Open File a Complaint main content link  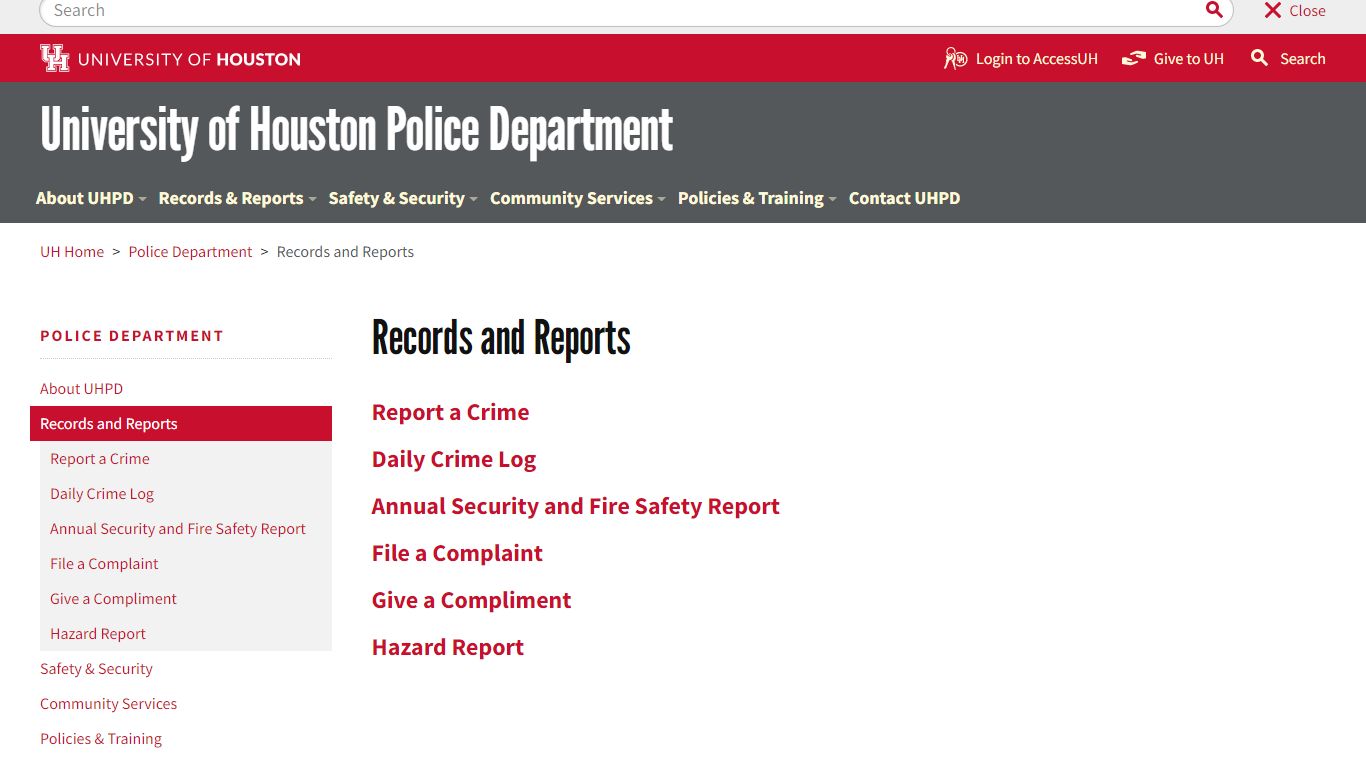click(x=457, y=553)
